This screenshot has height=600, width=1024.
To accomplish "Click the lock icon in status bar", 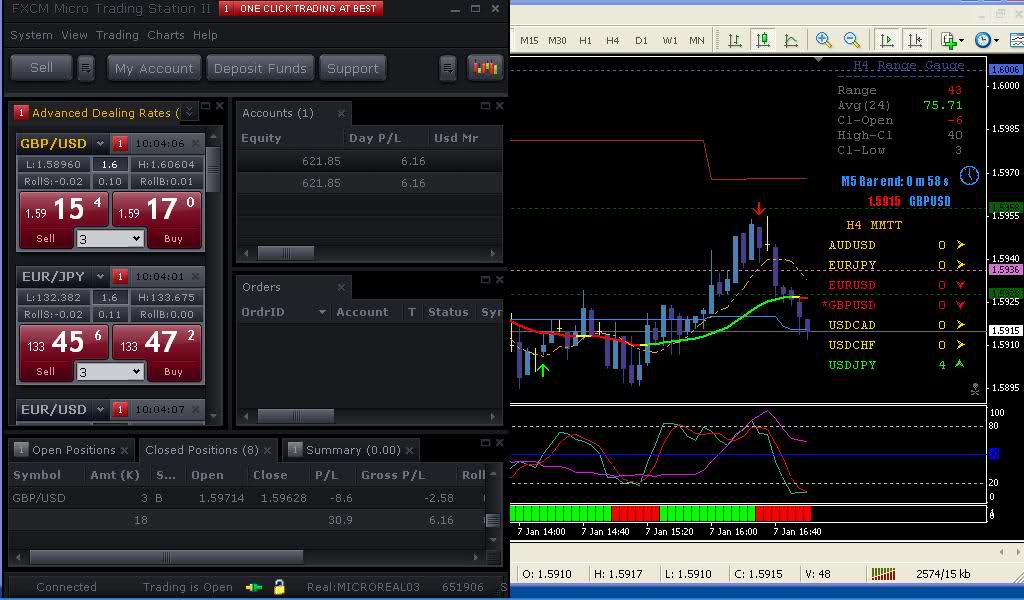I will [280, 587].
